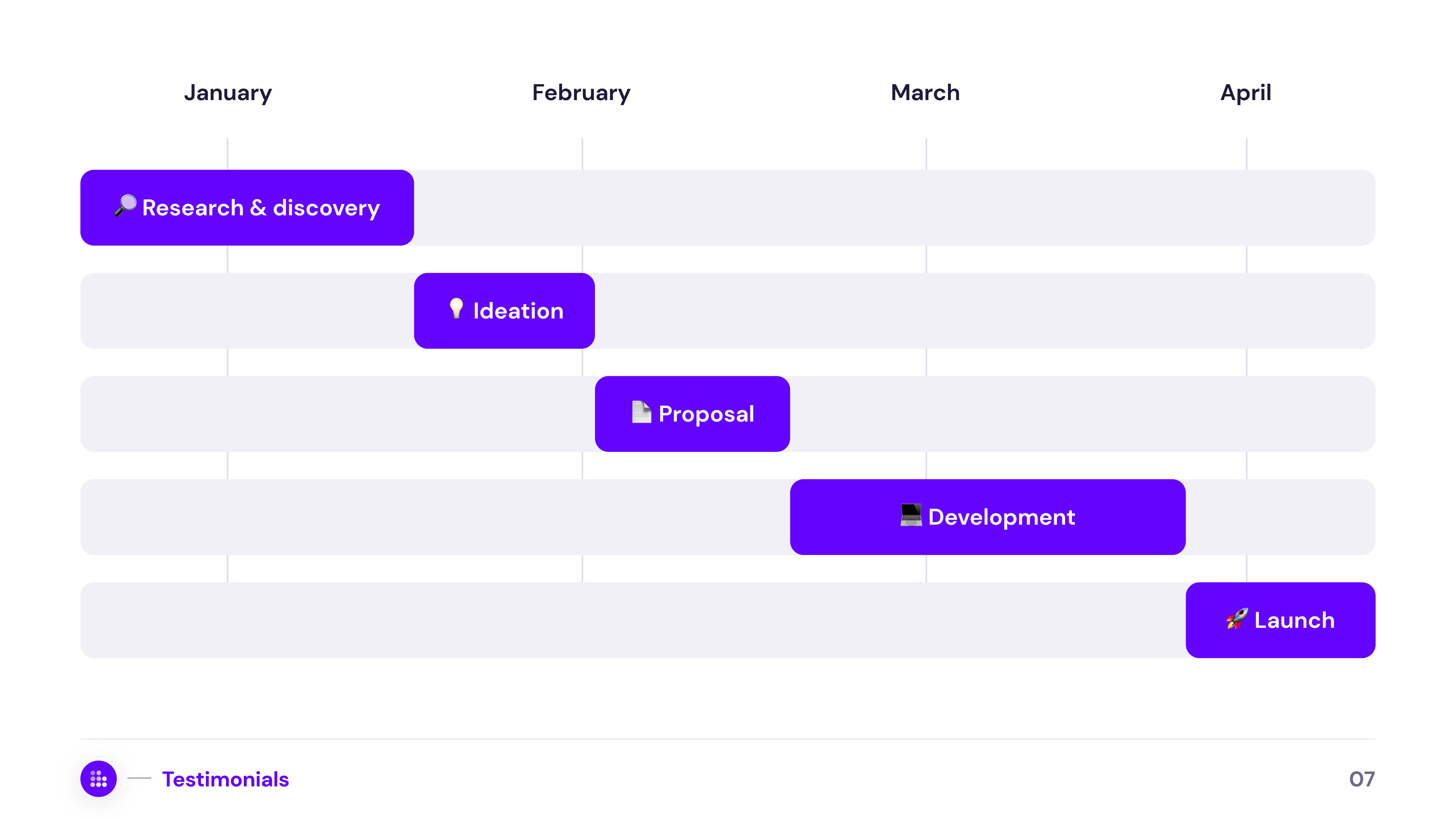Image resolution: width=1456 pixels, height=819 pixels.
Task: Click the Development text label
Action: coord(1001,517)
